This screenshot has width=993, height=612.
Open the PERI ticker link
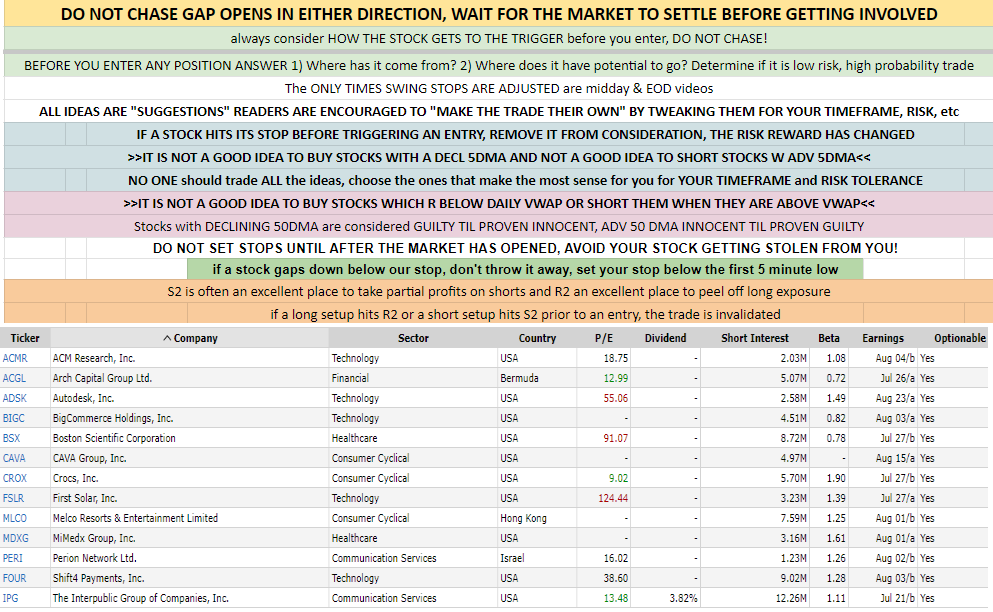click(13, 558)
